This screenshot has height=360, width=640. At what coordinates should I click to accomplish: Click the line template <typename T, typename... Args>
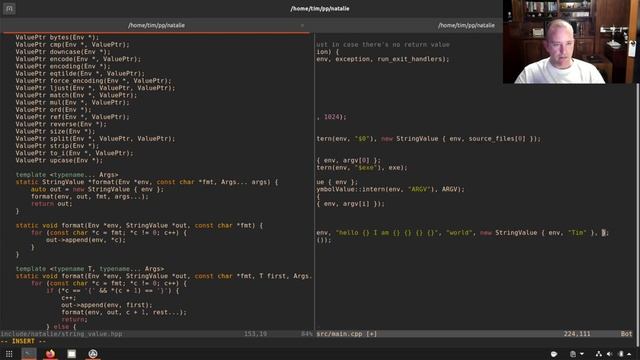point(89,269)
